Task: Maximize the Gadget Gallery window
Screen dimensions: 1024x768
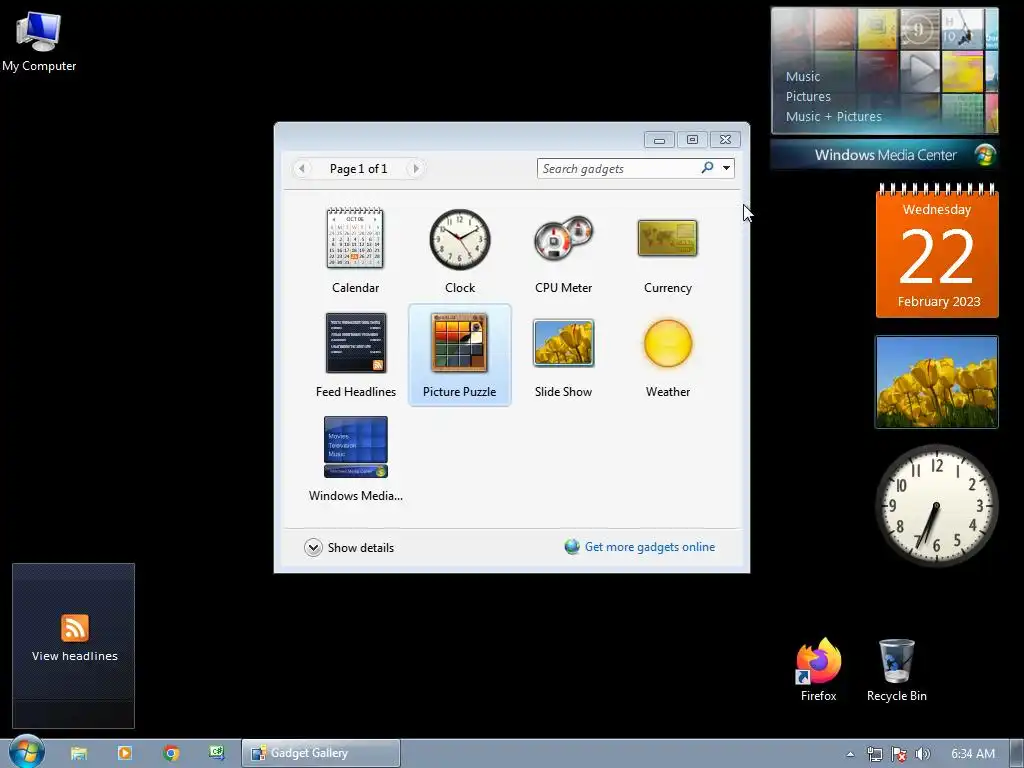Action: click(692, 140)
